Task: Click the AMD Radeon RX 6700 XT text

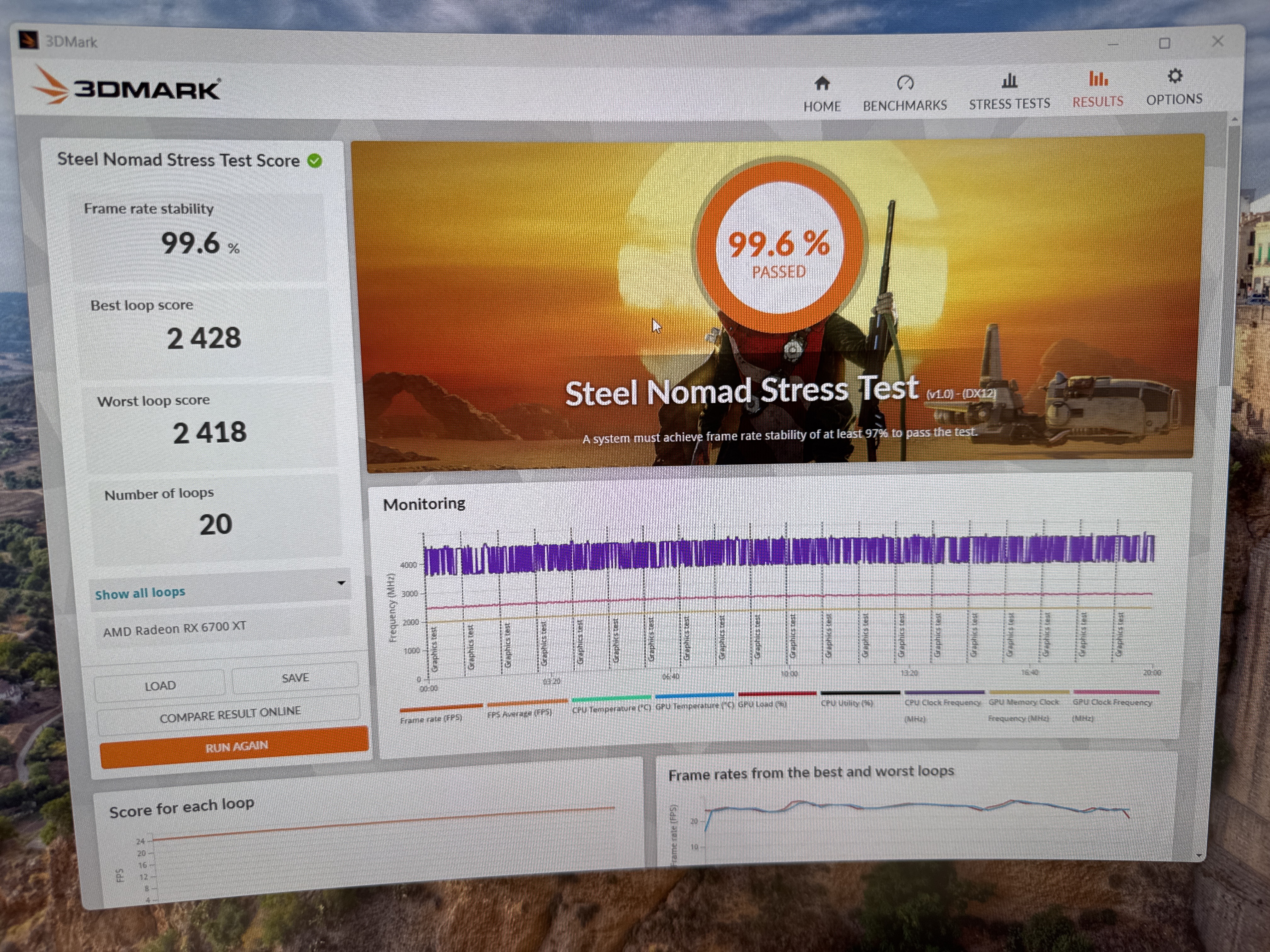Action: (x=174, y=628)
